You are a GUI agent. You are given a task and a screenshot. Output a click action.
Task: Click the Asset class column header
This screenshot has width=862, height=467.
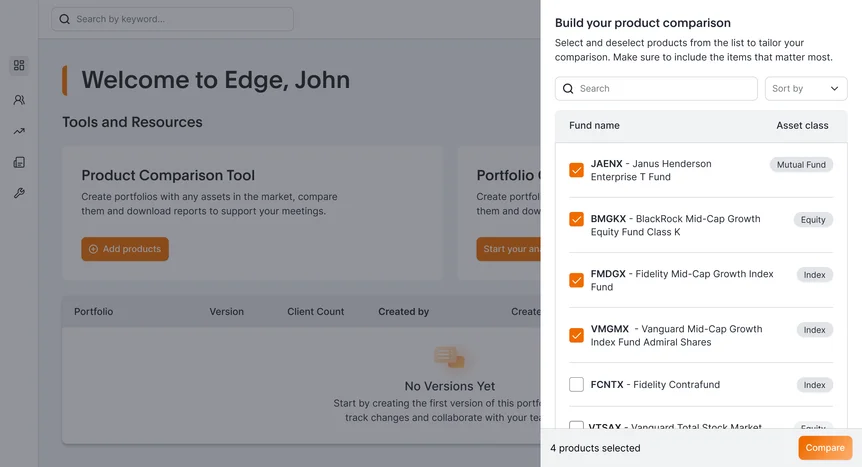(802, 125)
